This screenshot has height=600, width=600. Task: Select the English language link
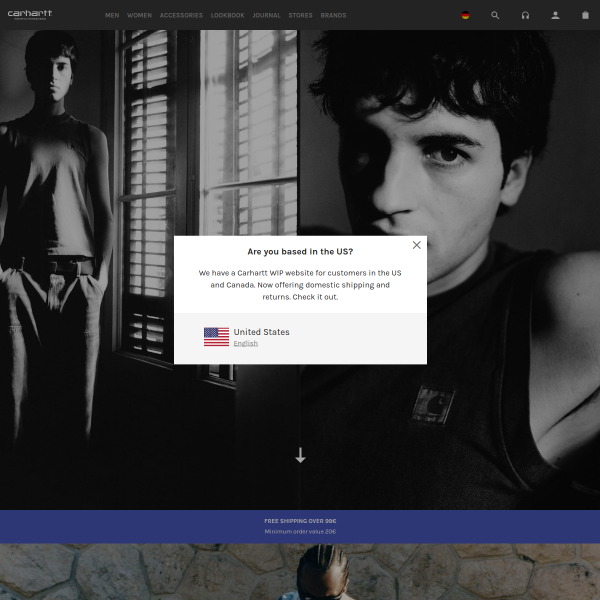pos(246,343)
